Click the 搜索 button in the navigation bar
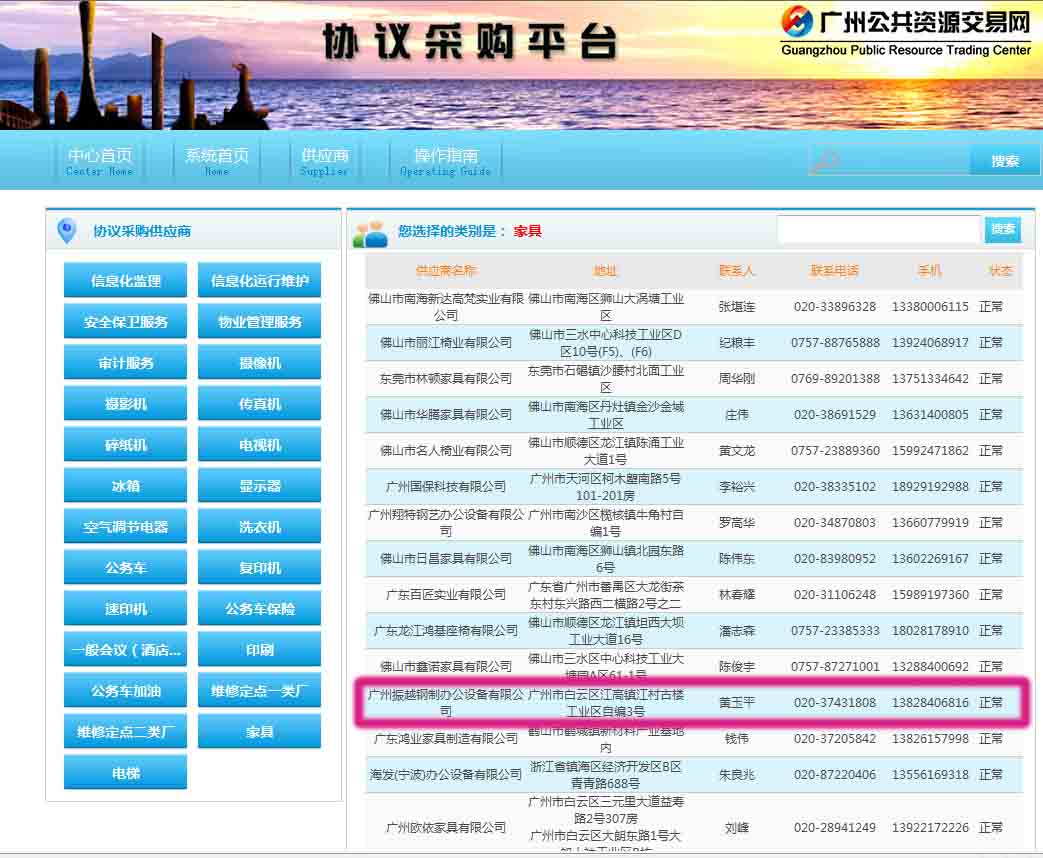Viewport: 1043px width, 858px height. click(x=1005, y=161)
